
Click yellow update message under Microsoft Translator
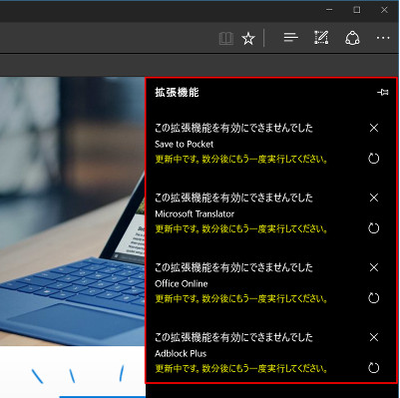coord(241,229)
